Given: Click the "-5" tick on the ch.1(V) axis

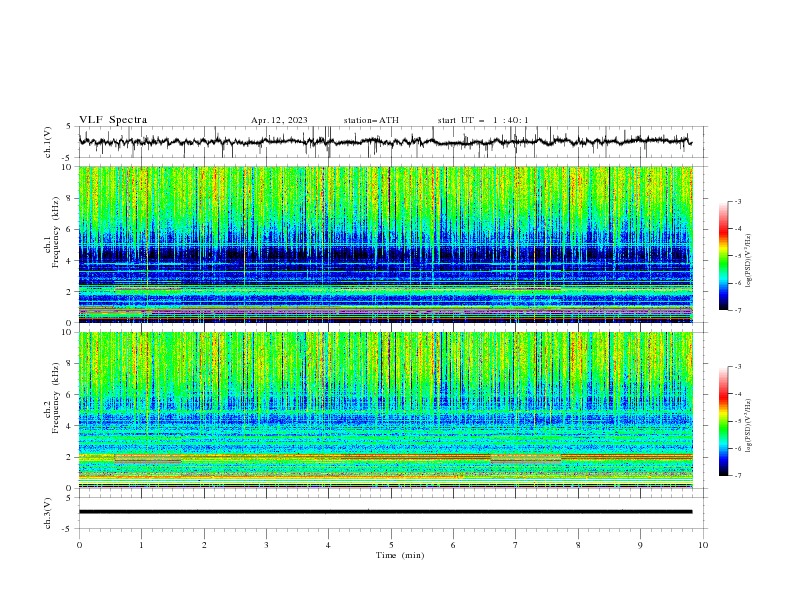Looking at the screenshot, I should click(68, 158).
